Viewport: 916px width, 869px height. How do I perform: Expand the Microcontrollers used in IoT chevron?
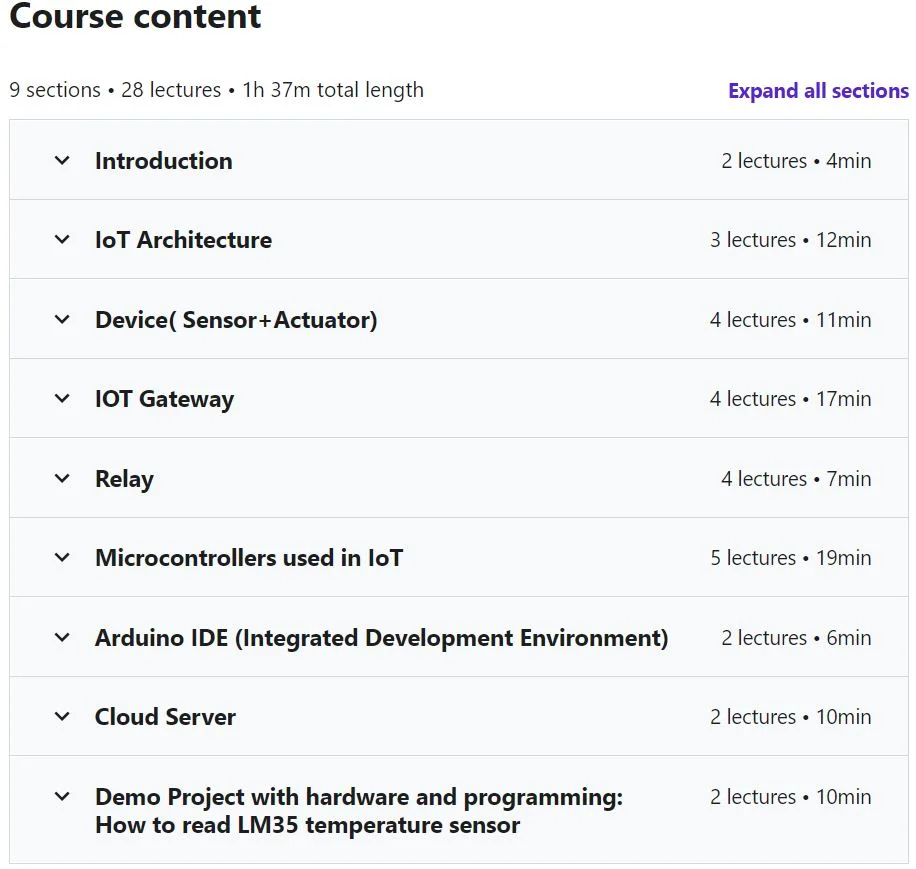click(x=62, y=558)
